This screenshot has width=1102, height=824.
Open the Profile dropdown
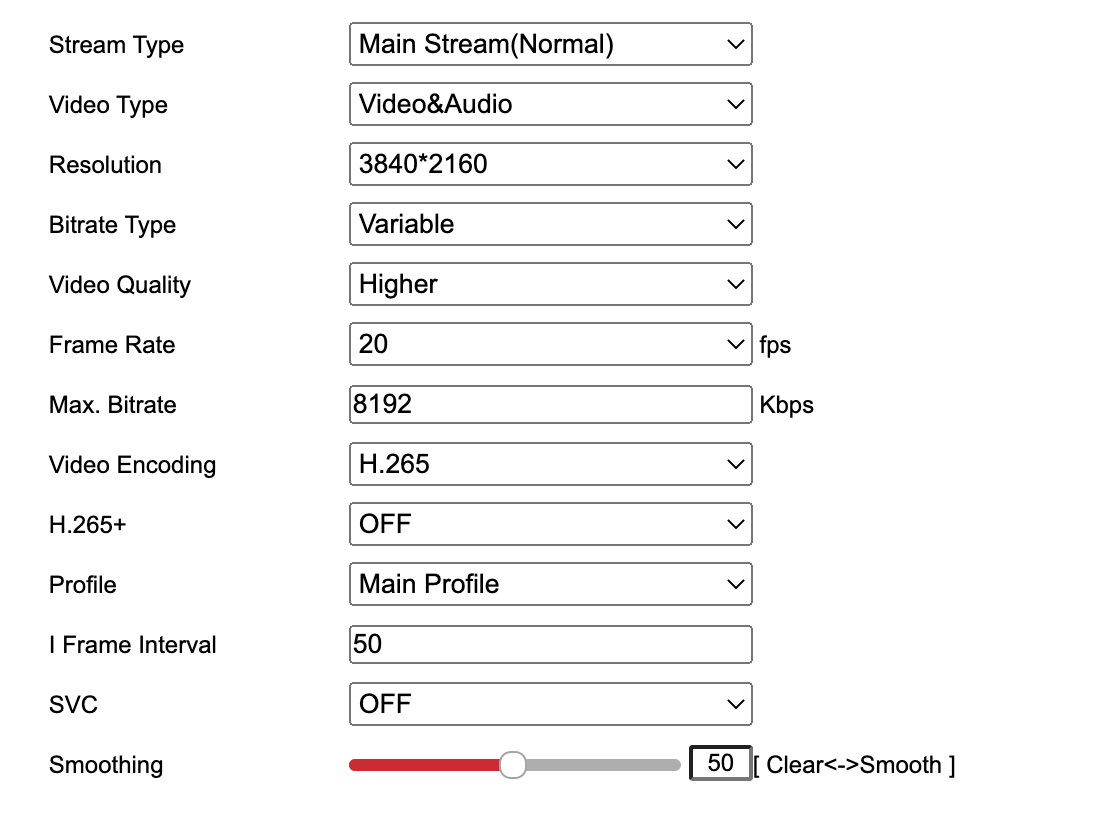pyautogui.click(x=550, y=585)
